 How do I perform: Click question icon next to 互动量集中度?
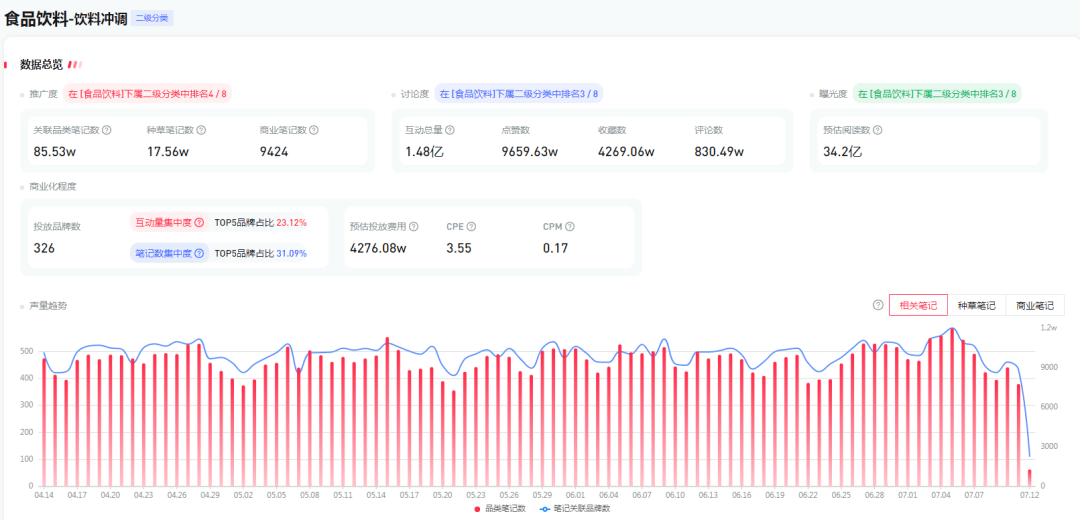[199, 223]
